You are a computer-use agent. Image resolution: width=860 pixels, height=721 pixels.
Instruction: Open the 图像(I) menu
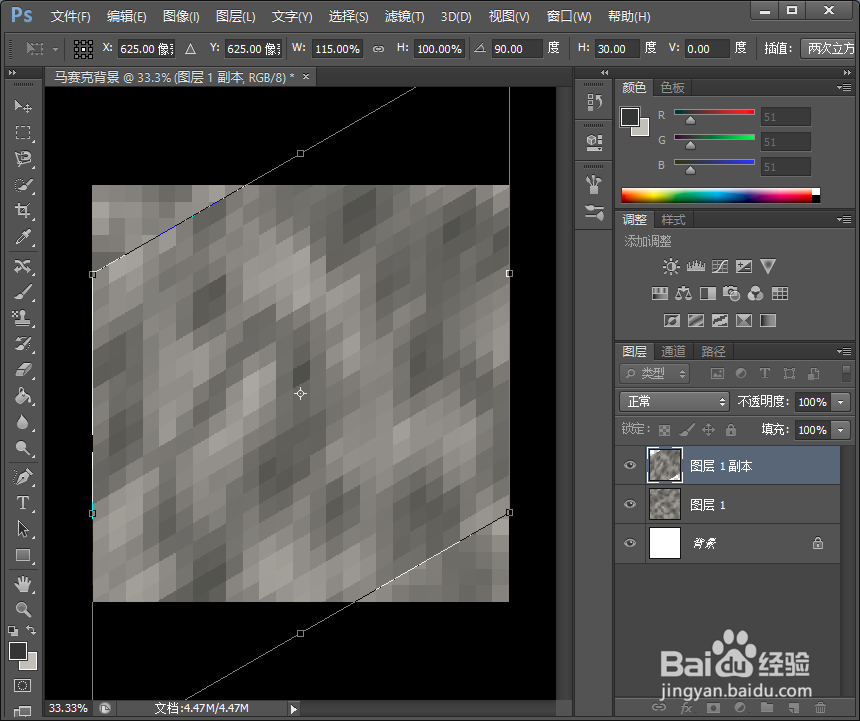pyautogui.click(x=181, y=16)
